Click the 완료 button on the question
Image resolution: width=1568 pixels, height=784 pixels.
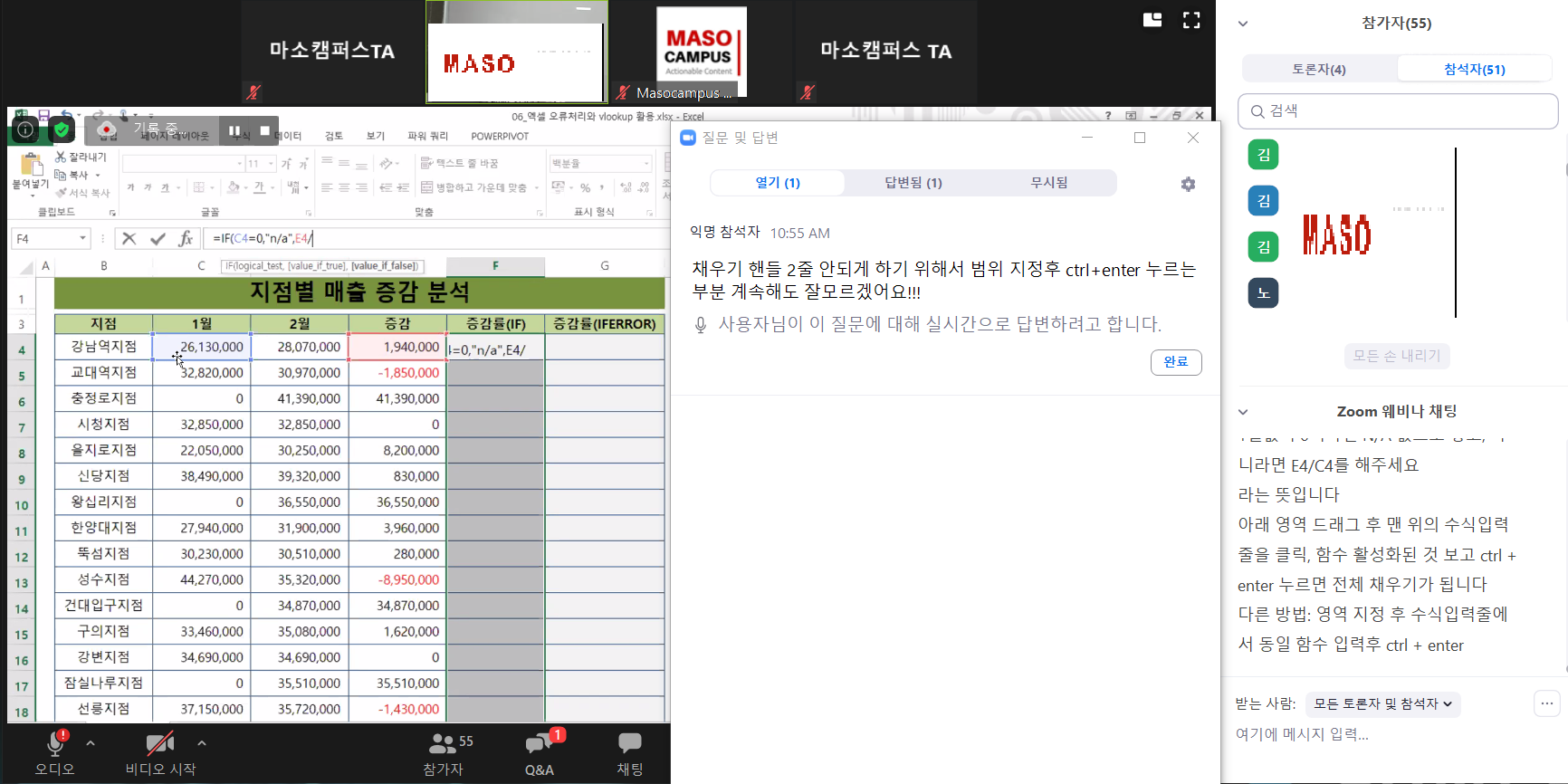click(x=1175, y=362)
